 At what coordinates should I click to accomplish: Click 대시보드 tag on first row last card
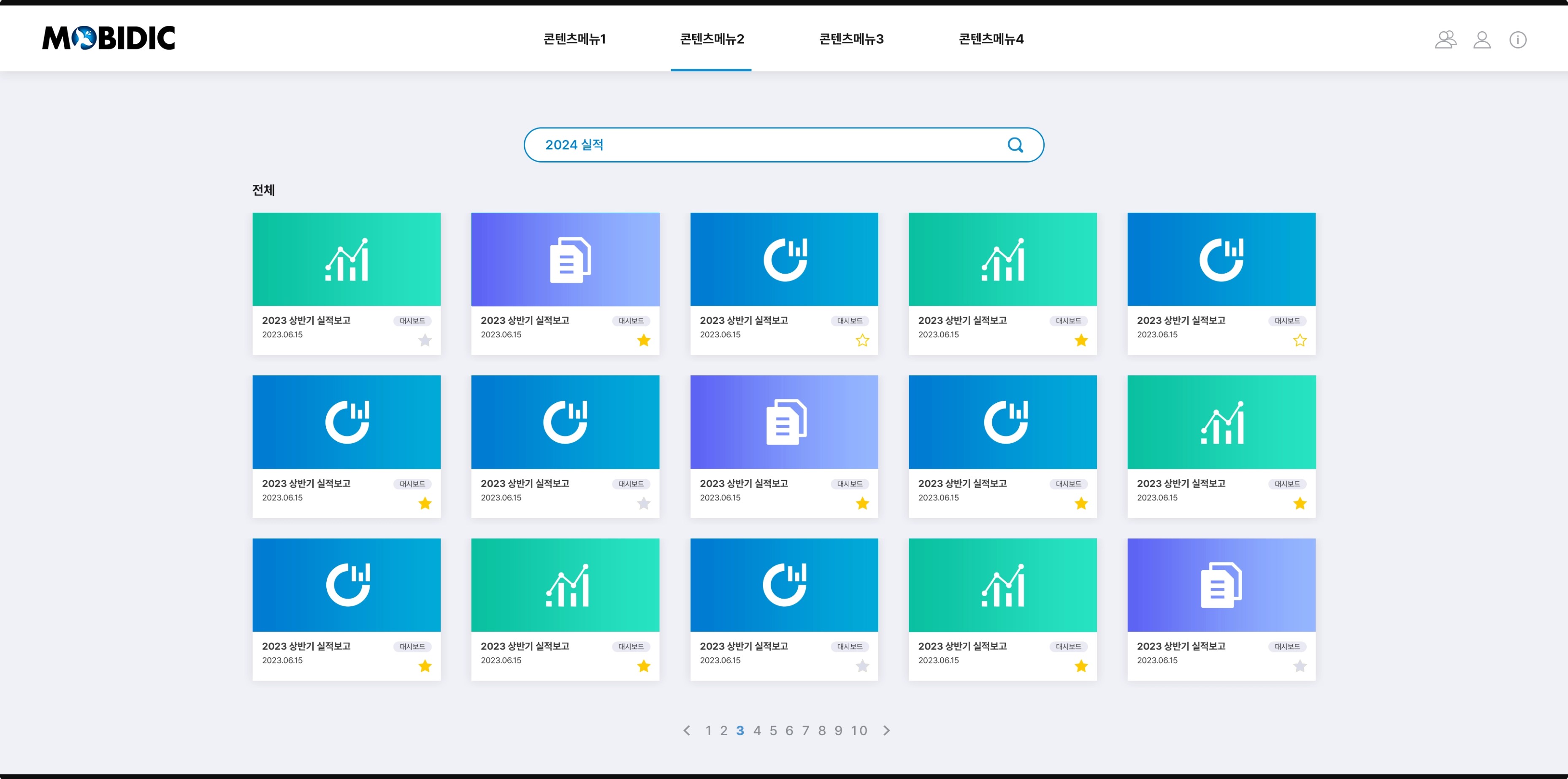pyautogui.click(x=1287, y=321)
